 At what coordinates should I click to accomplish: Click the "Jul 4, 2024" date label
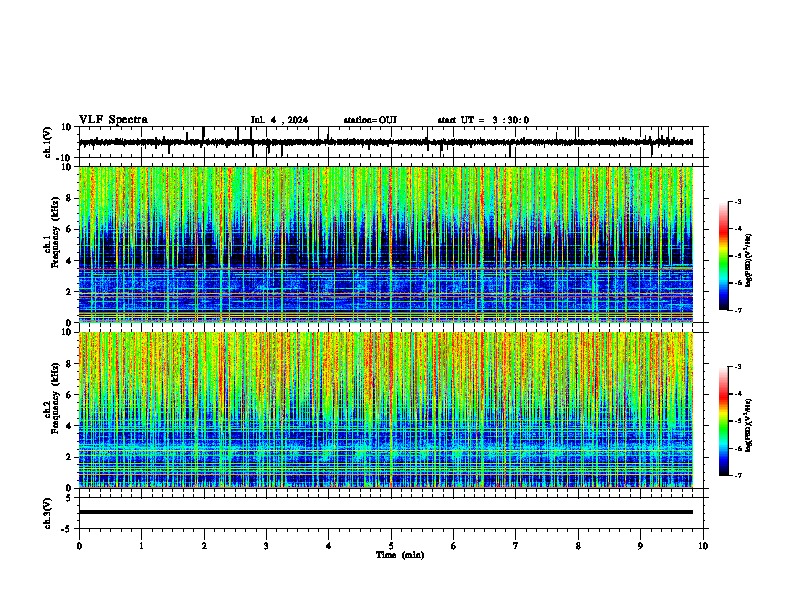click(x=279, y=120)
